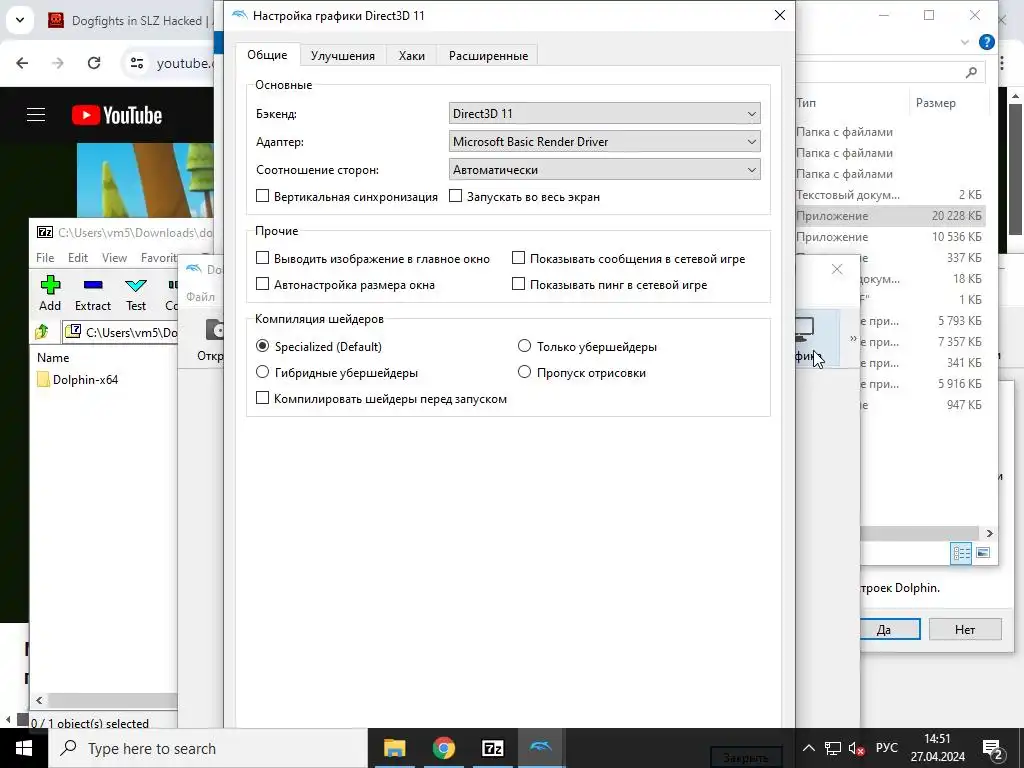Screen dimensions: 1024x768
Task: Click the Explorer search magnifier icon
Action: pyautogui.click(x=971, y=72)
